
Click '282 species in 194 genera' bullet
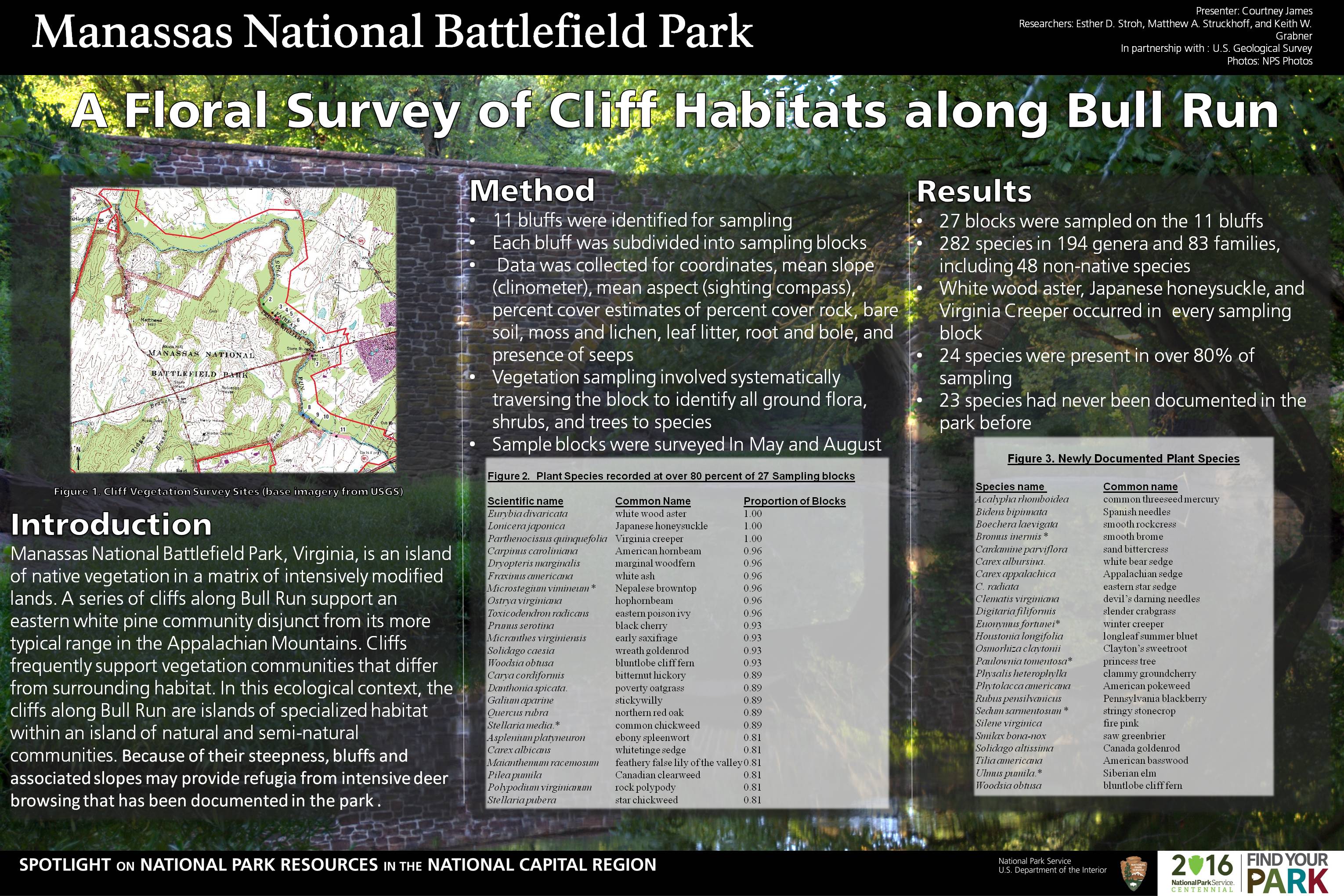[1109, 255]
